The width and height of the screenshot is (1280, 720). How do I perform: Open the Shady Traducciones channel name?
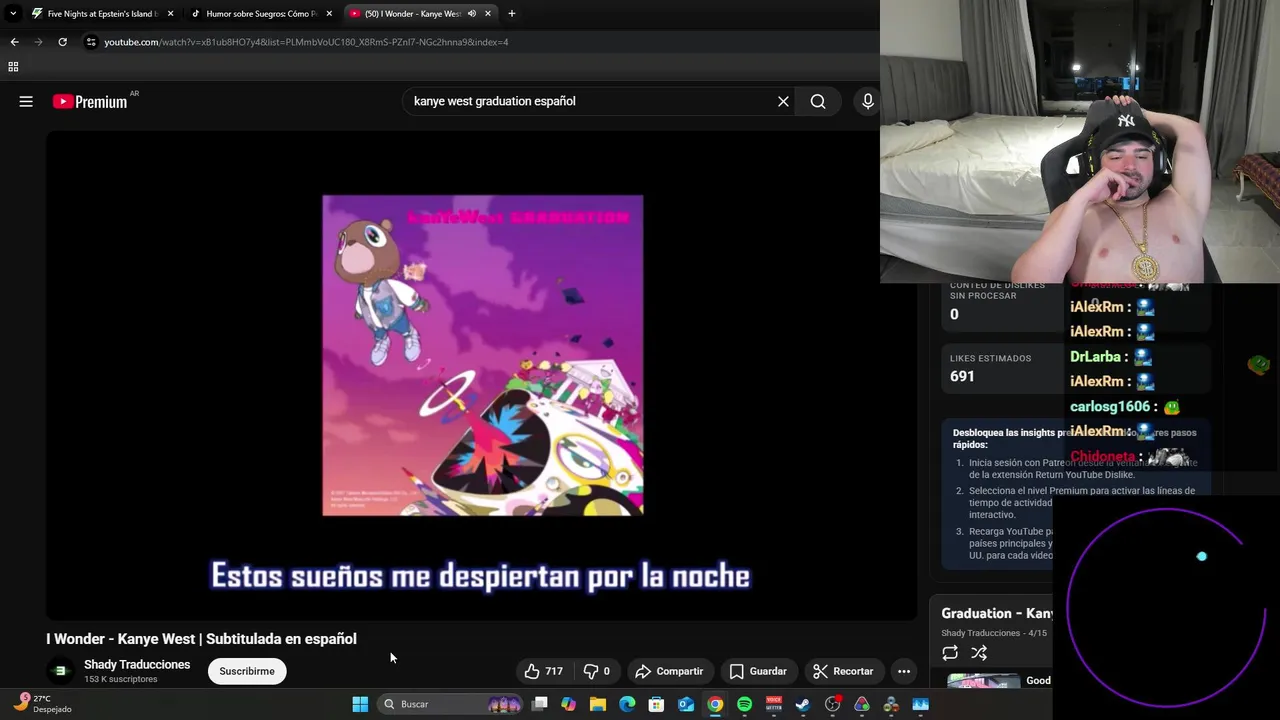click(x=137, y=665)
